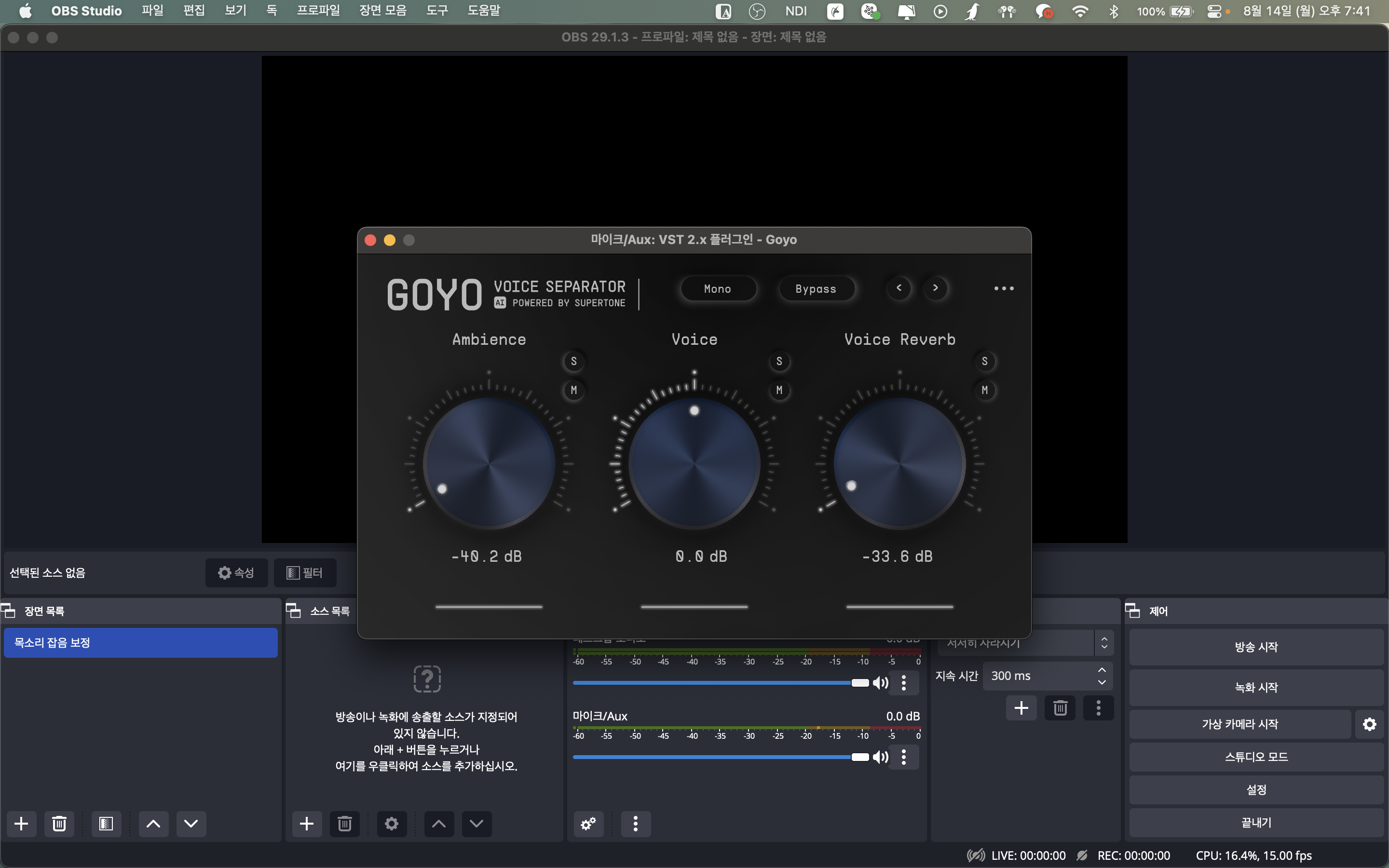1389x868 pixels.
Task: Open Bluetooth status in menu bar
Action: pyautogui.click(x=1114, y=11)
